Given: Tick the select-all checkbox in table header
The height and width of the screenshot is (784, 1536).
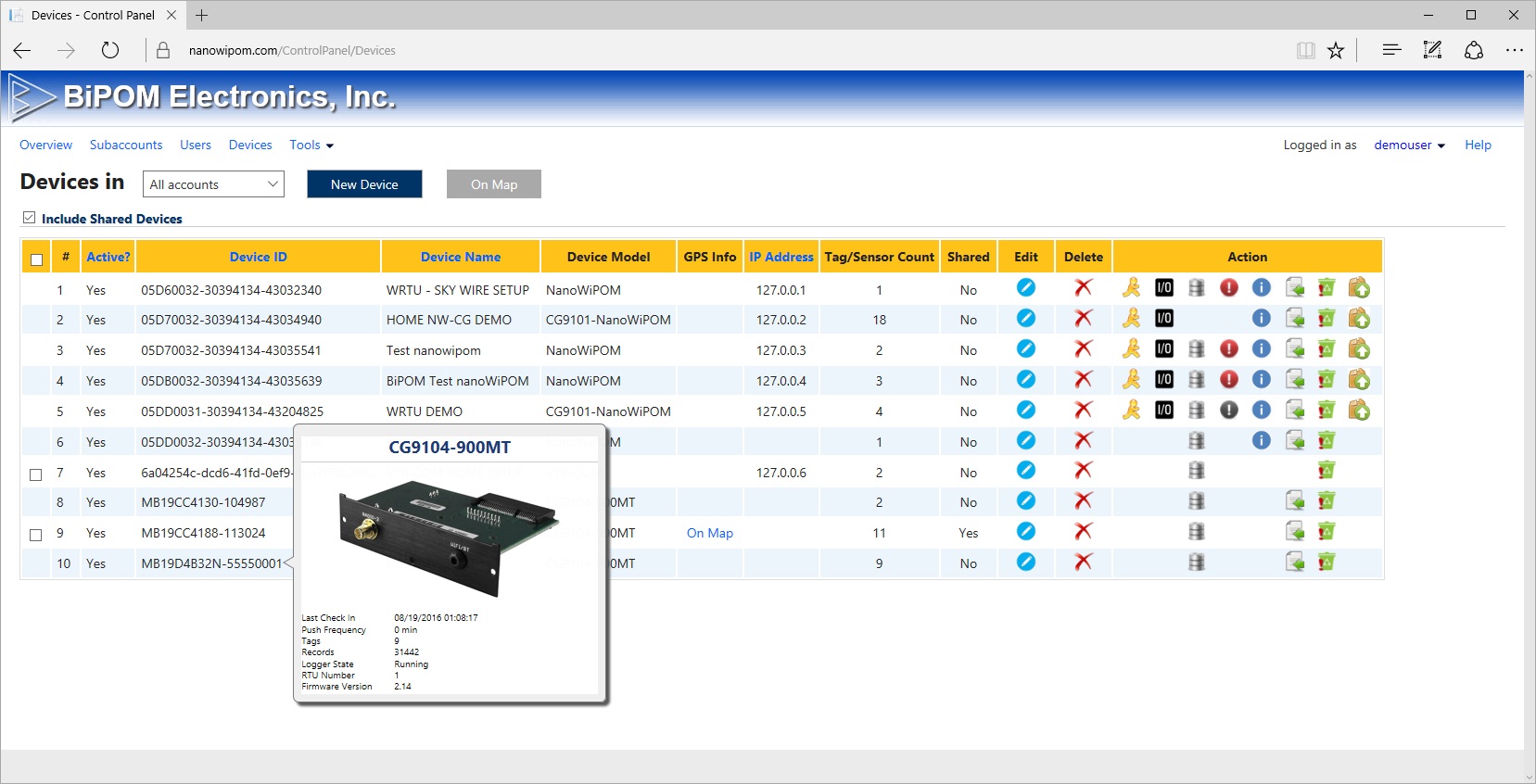Looking at the screenshot, I should coord(36,259).
